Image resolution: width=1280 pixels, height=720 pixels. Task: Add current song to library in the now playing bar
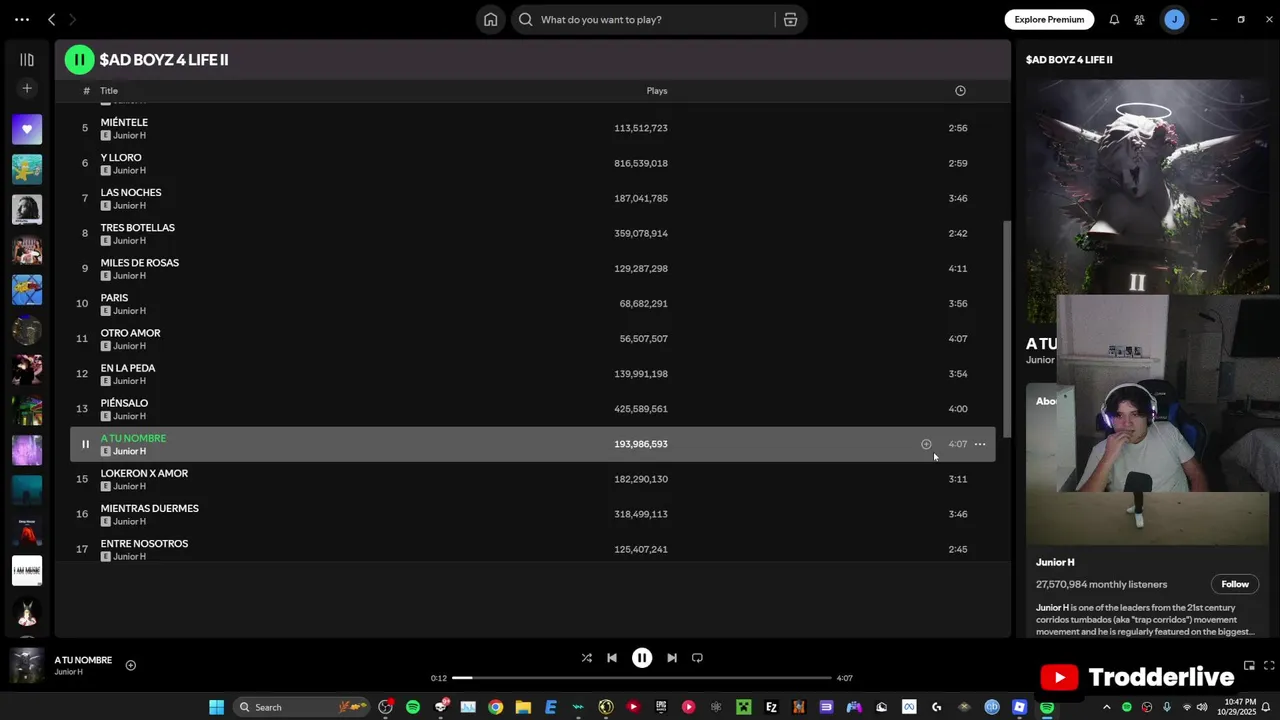coord(130,665)
